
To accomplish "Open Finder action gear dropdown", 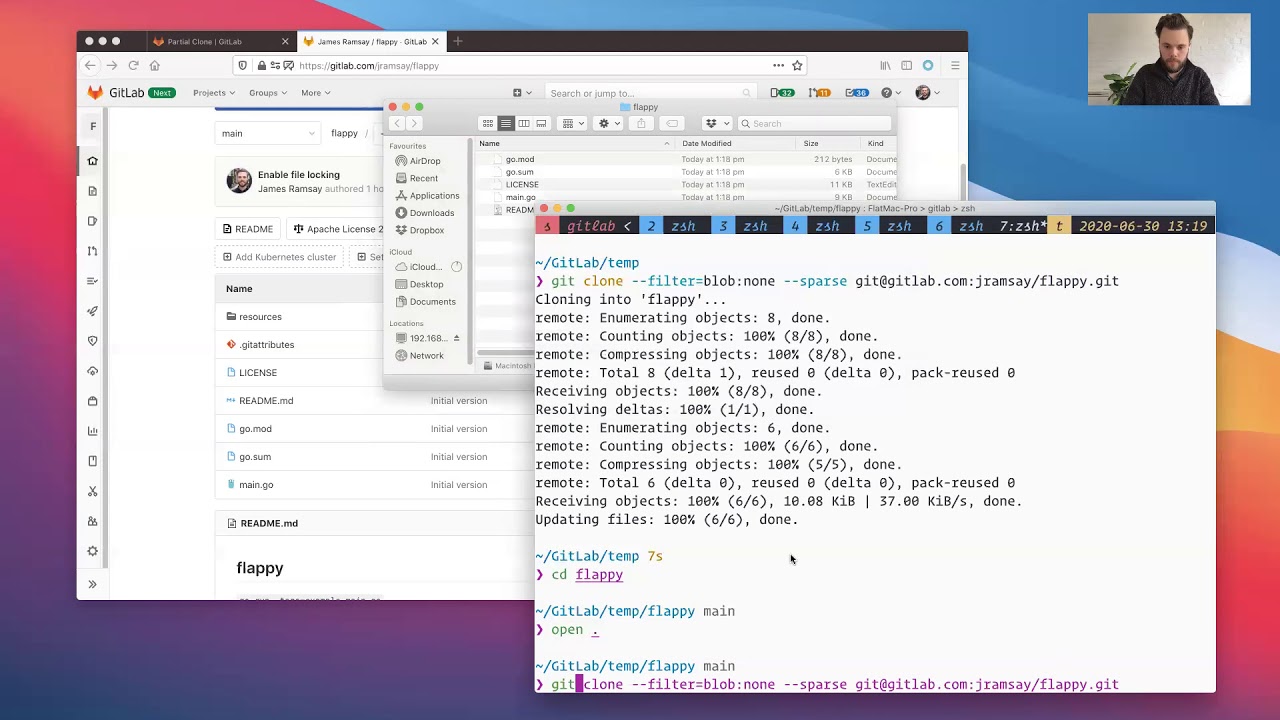I will coord(607,124).
